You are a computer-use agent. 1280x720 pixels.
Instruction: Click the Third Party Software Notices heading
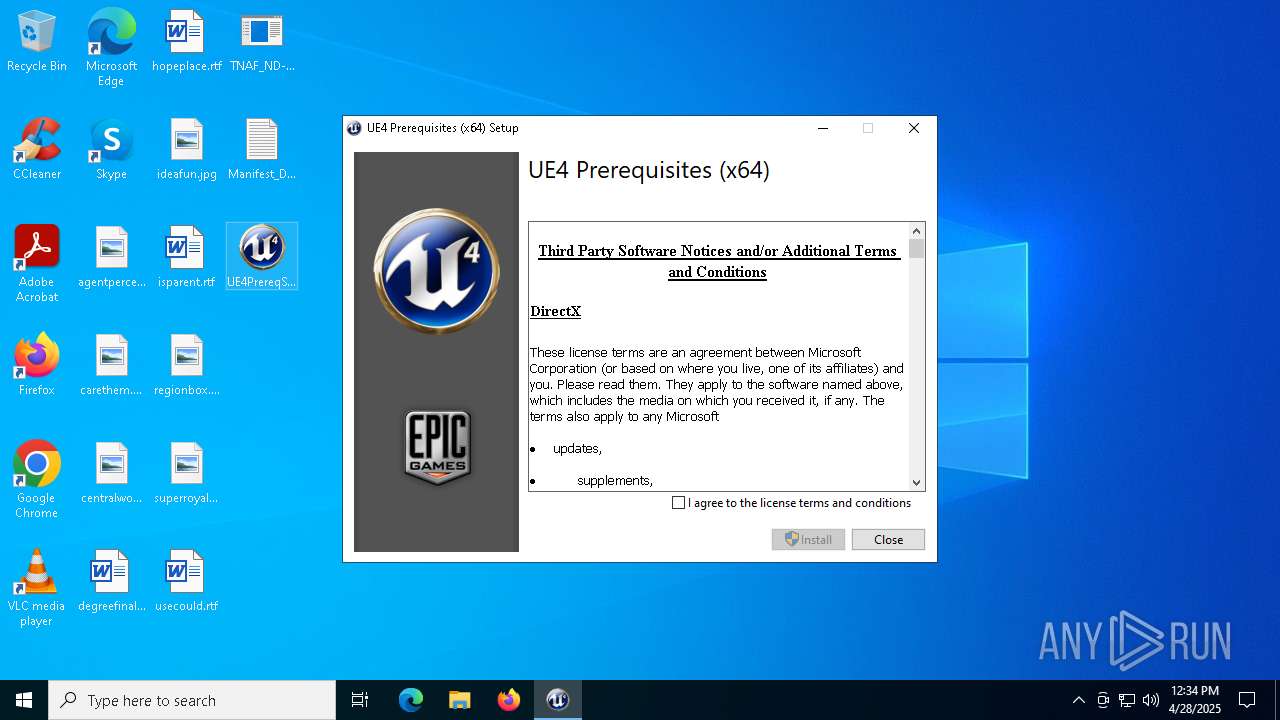(x=718, y=261)
